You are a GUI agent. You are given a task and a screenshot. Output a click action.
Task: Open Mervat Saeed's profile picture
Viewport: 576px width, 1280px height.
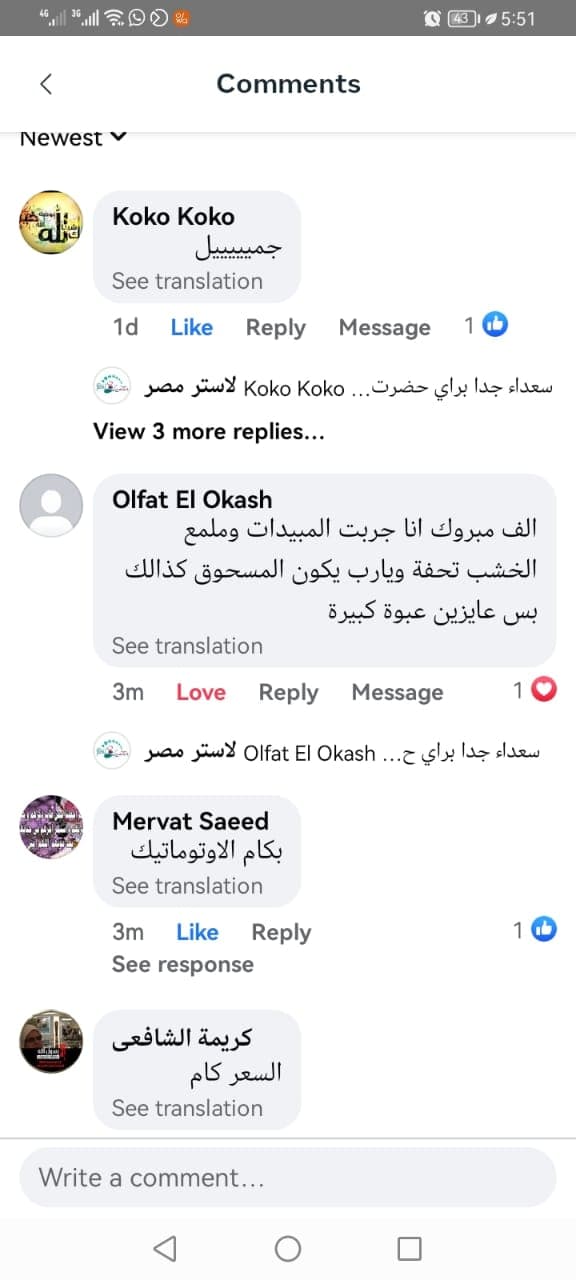[x=50, y=827]
